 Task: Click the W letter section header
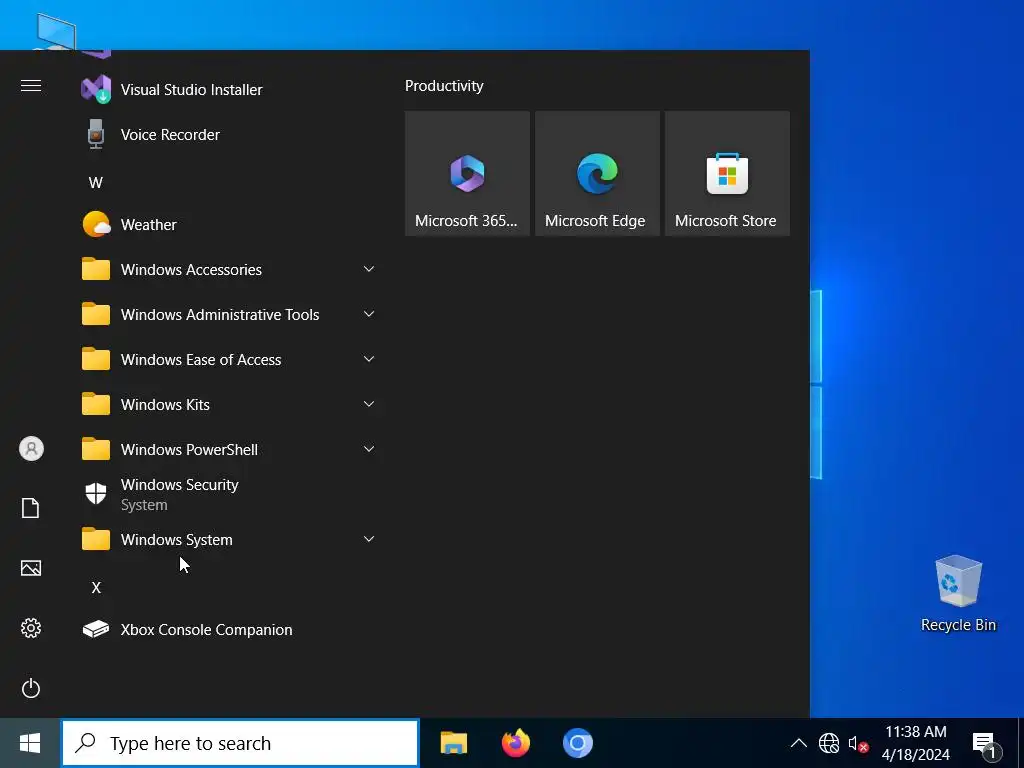coord(96,183)
